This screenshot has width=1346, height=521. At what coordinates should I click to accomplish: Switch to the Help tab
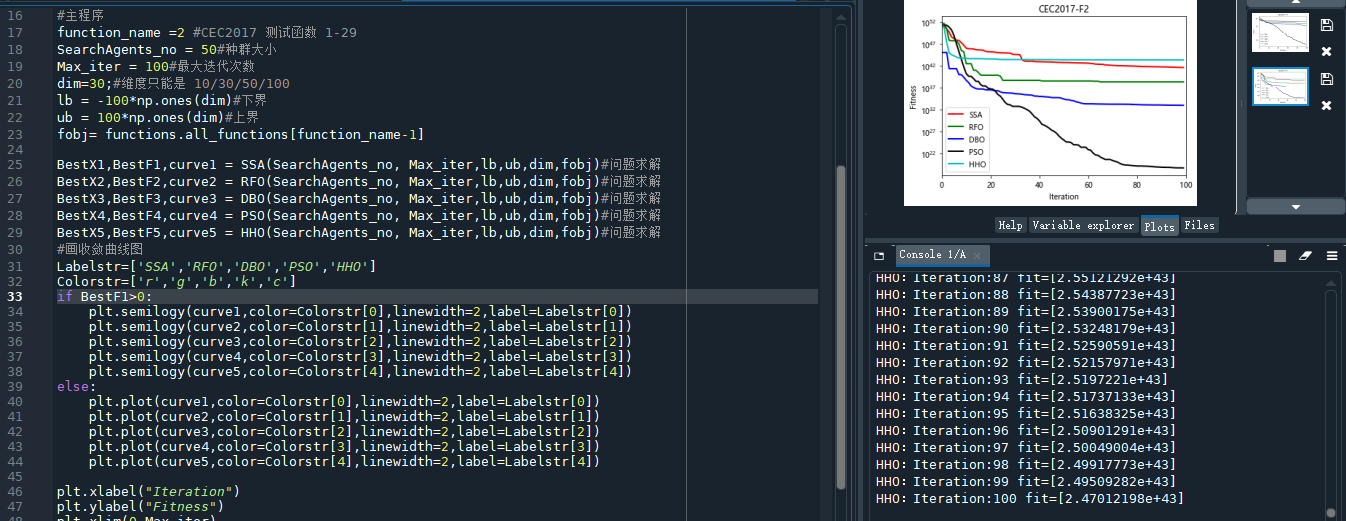1010,226
